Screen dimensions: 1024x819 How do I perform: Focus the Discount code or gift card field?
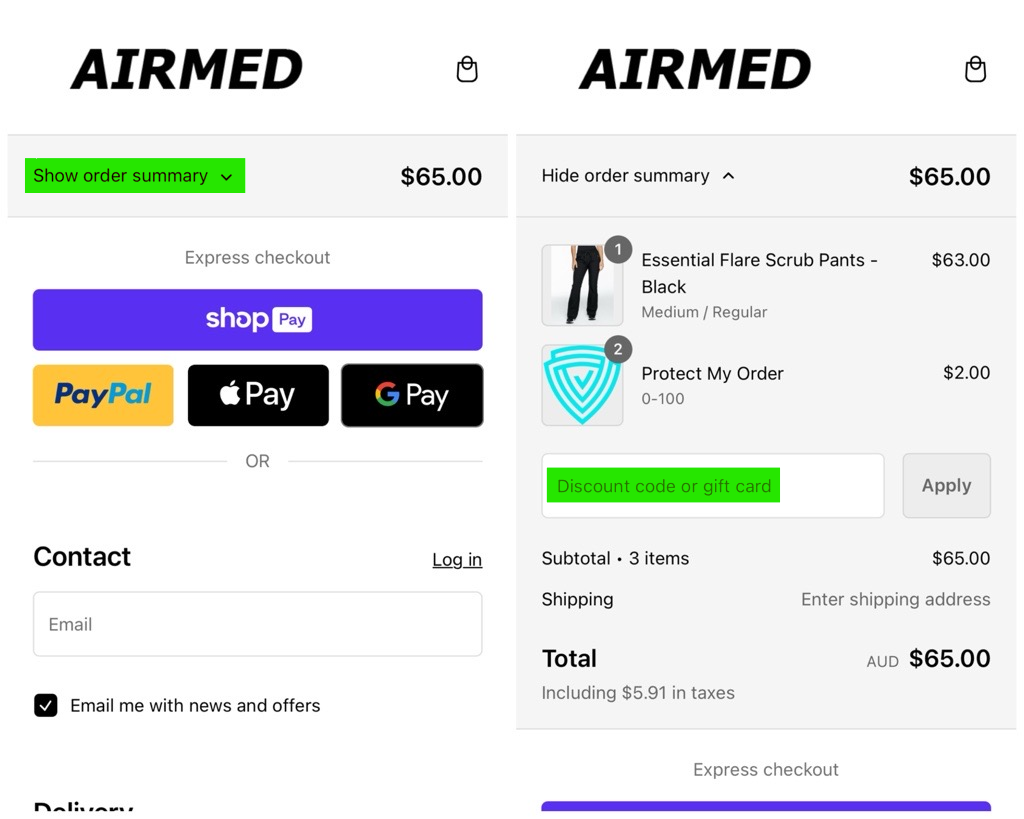click(x=712, y=486)
